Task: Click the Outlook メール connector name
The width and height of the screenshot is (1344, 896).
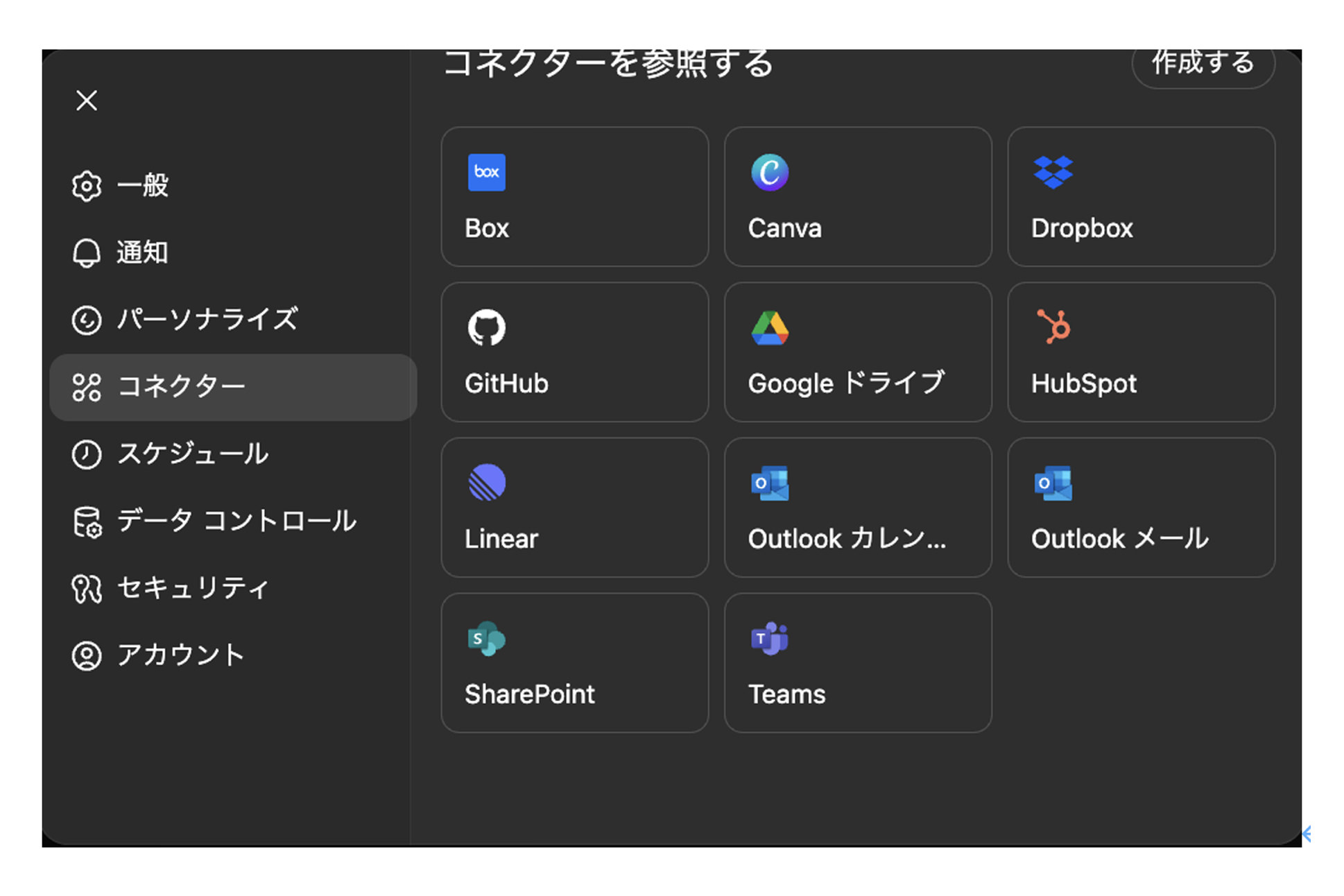Action: [x=1120, y=539]
